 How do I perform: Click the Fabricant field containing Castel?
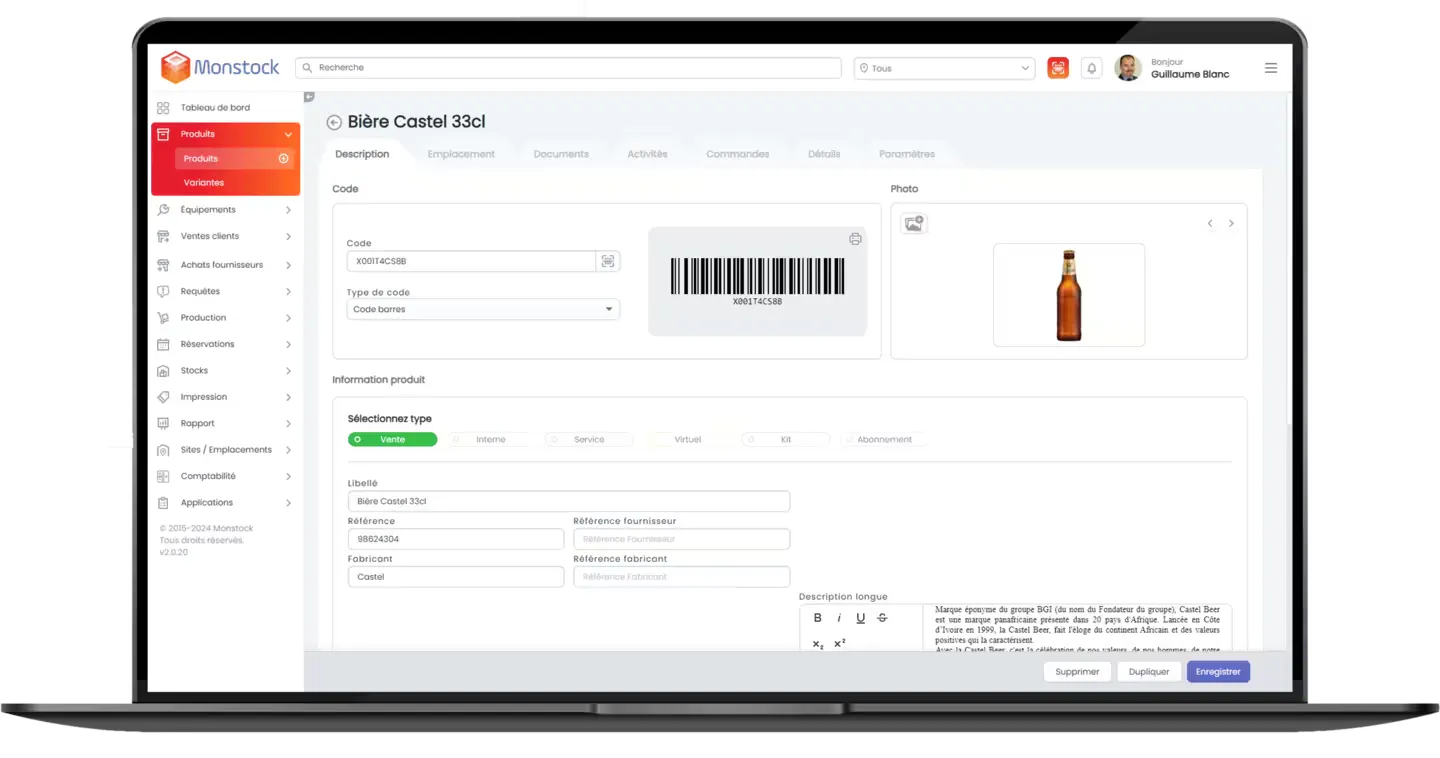[x=456, y=577]
